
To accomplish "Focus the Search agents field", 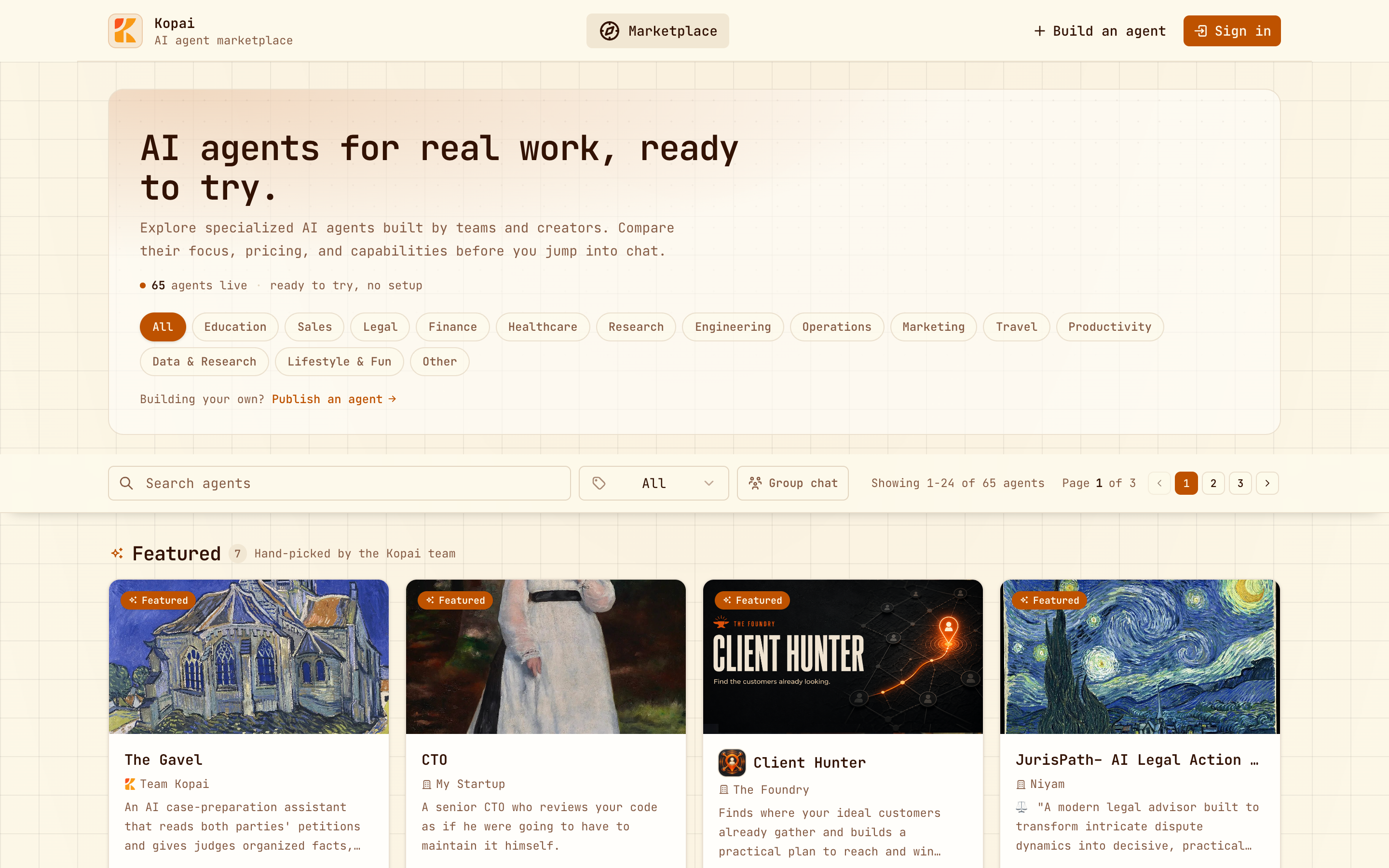I will (340, 483).
